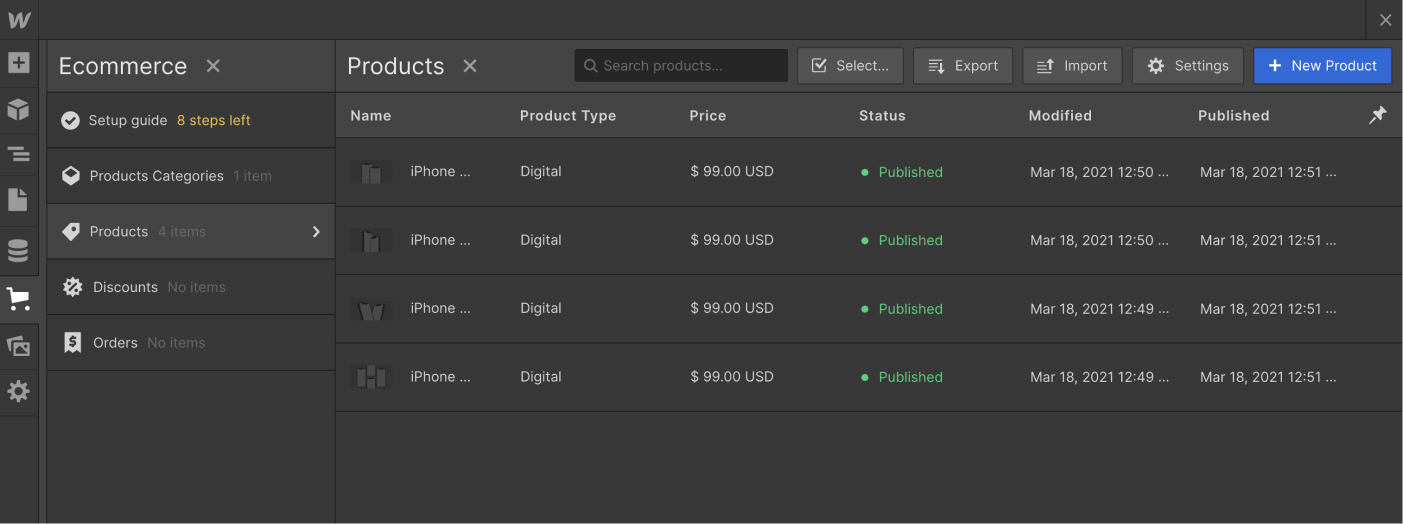Image resolution: width=1403 pixels, height=524 pixels.
Task: Open Discounts section in Ecommerce panel
Action: (125, 287)
